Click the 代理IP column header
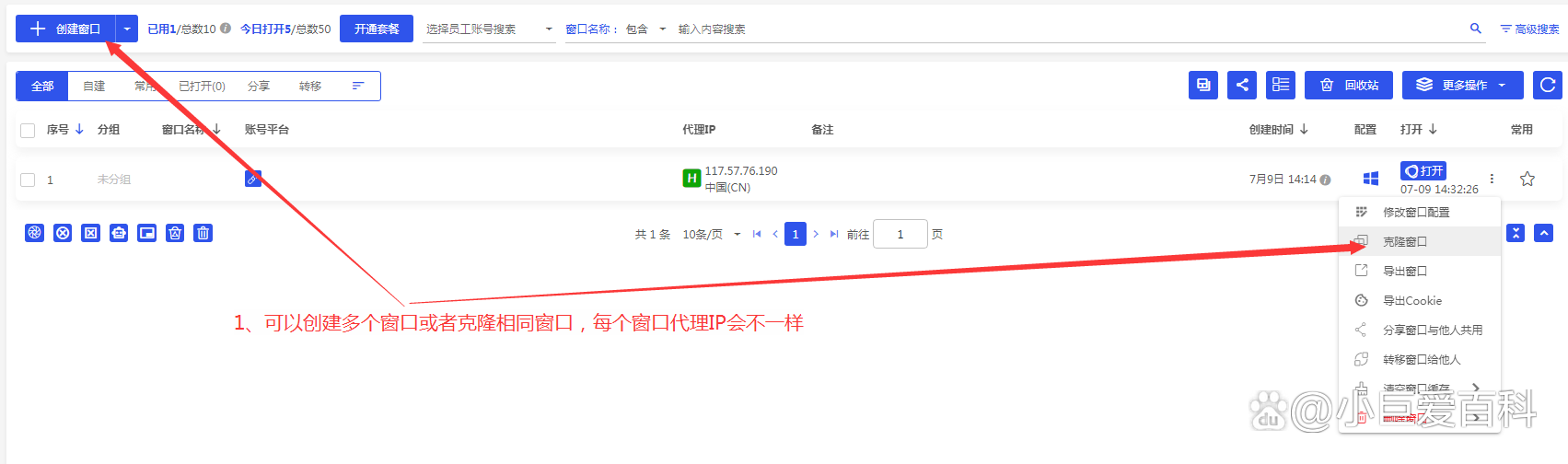 (x=699, y=129)
